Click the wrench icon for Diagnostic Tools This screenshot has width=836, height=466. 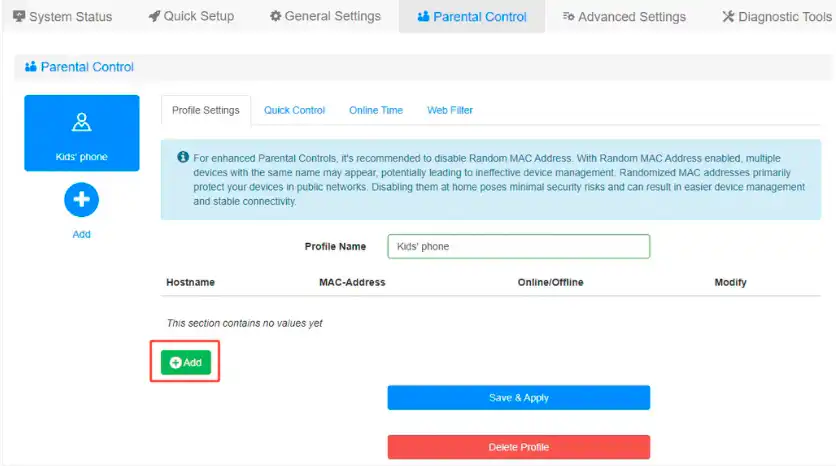(727, 17)
